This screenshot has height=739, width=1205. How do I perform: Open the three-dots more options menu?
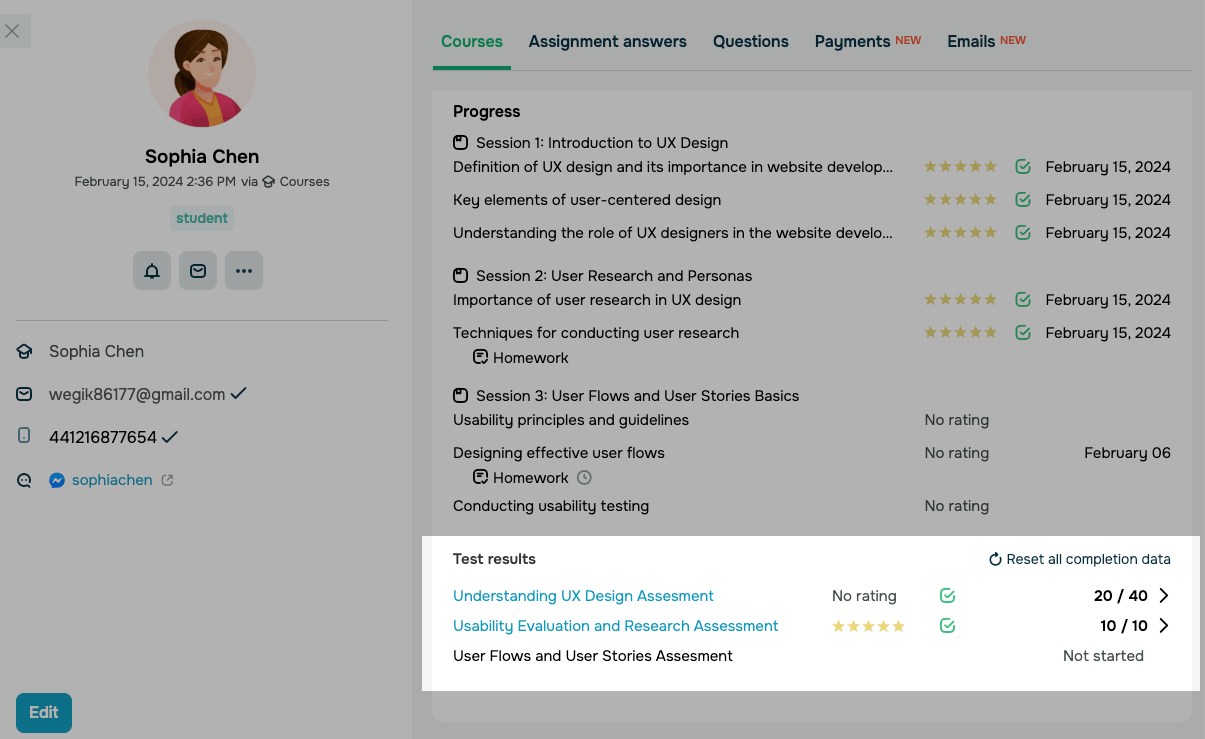[244, 271]
